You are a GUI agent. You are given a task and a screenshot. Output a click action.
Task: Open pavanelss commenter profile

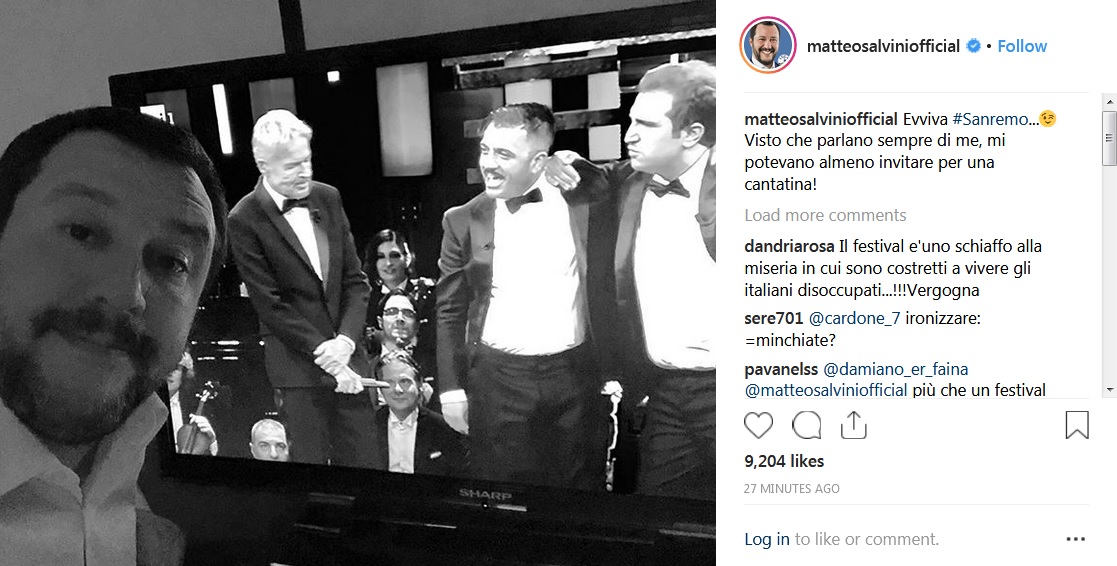pos(781,370)
